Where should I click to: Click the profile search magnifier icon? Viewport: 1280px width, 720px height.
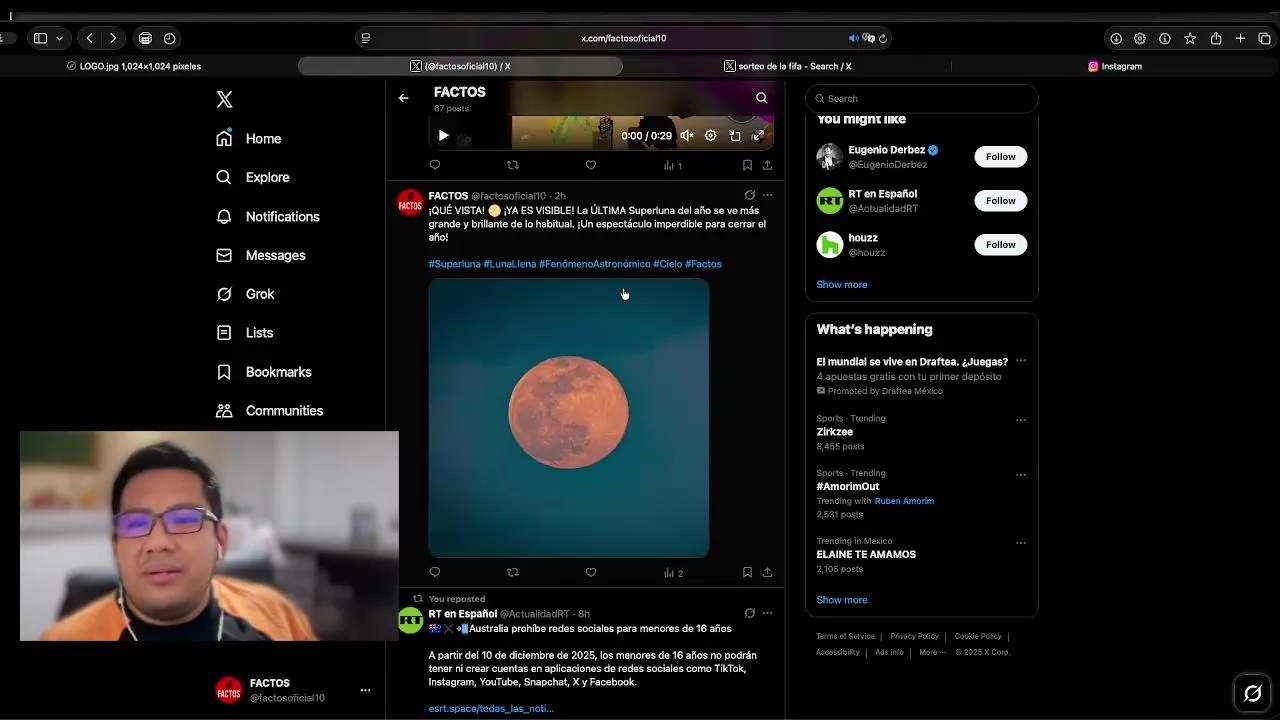[762, 98]
